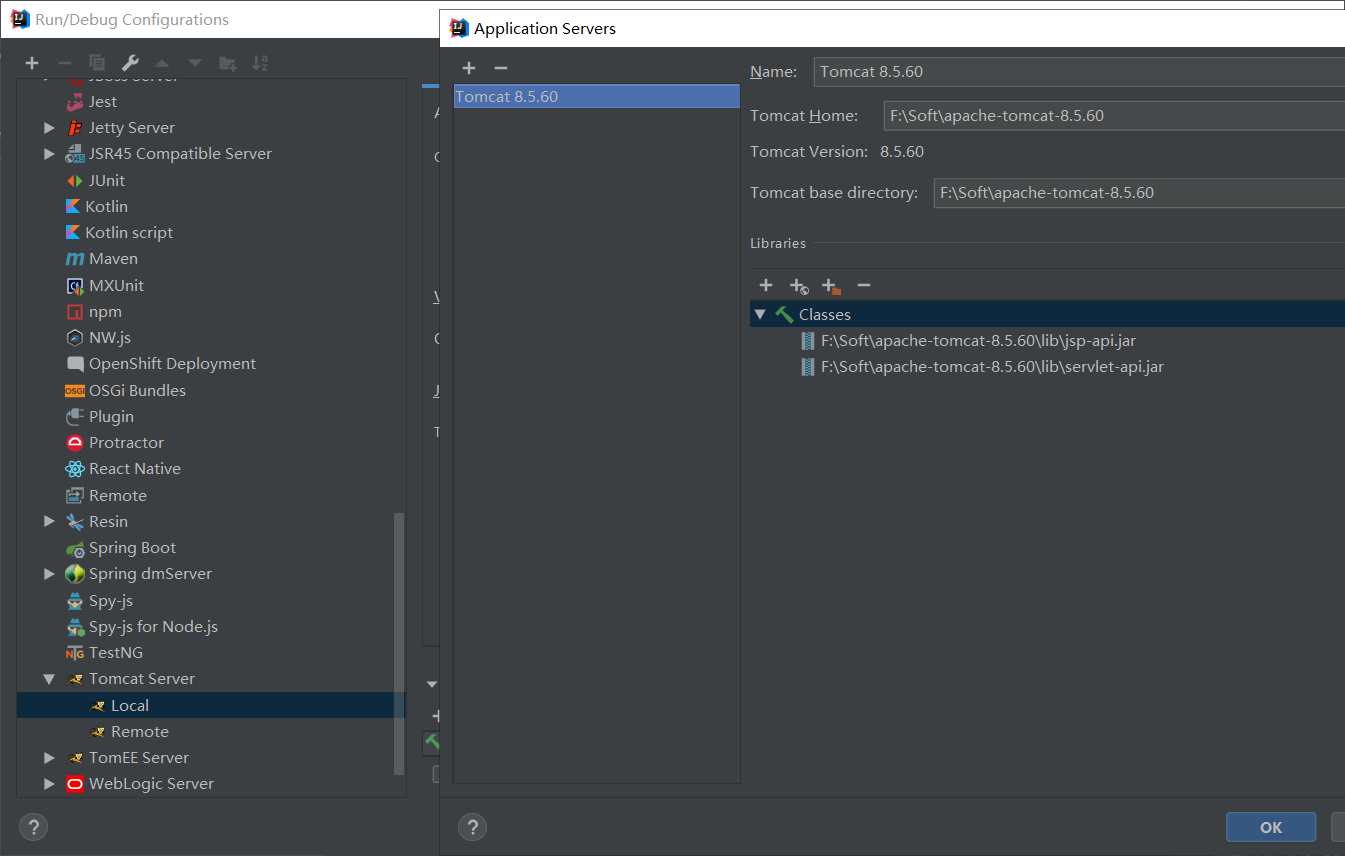This screenshot has width=1345, height=856.
Task: Select Tomcat 8.5.60 in the servers list
Action: coord(596,96)
